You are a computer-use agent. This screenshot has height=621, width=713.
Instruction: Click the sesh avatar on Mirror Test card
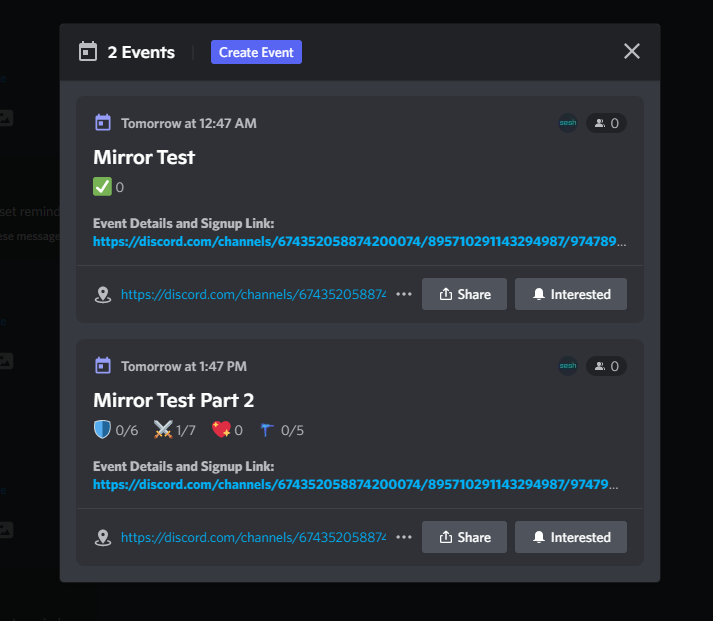coord(568,123)
